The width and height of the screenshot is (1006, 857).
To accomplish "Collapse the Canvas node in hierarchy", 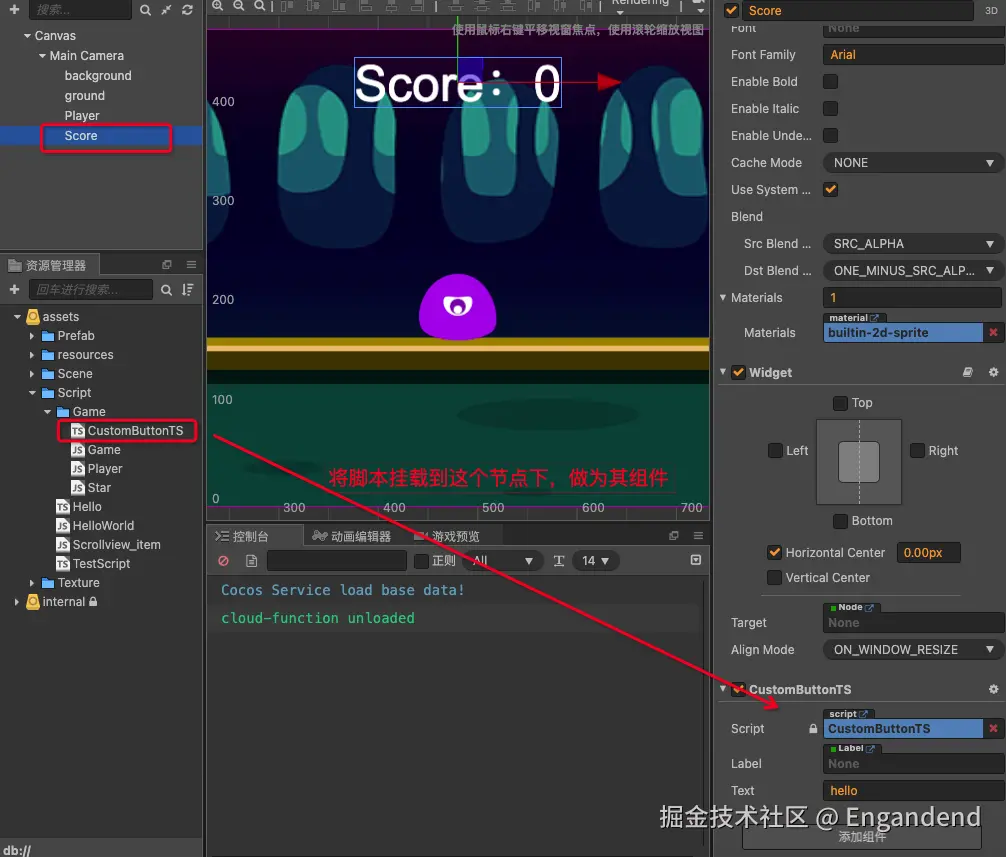I will click(x=27, y=36).
